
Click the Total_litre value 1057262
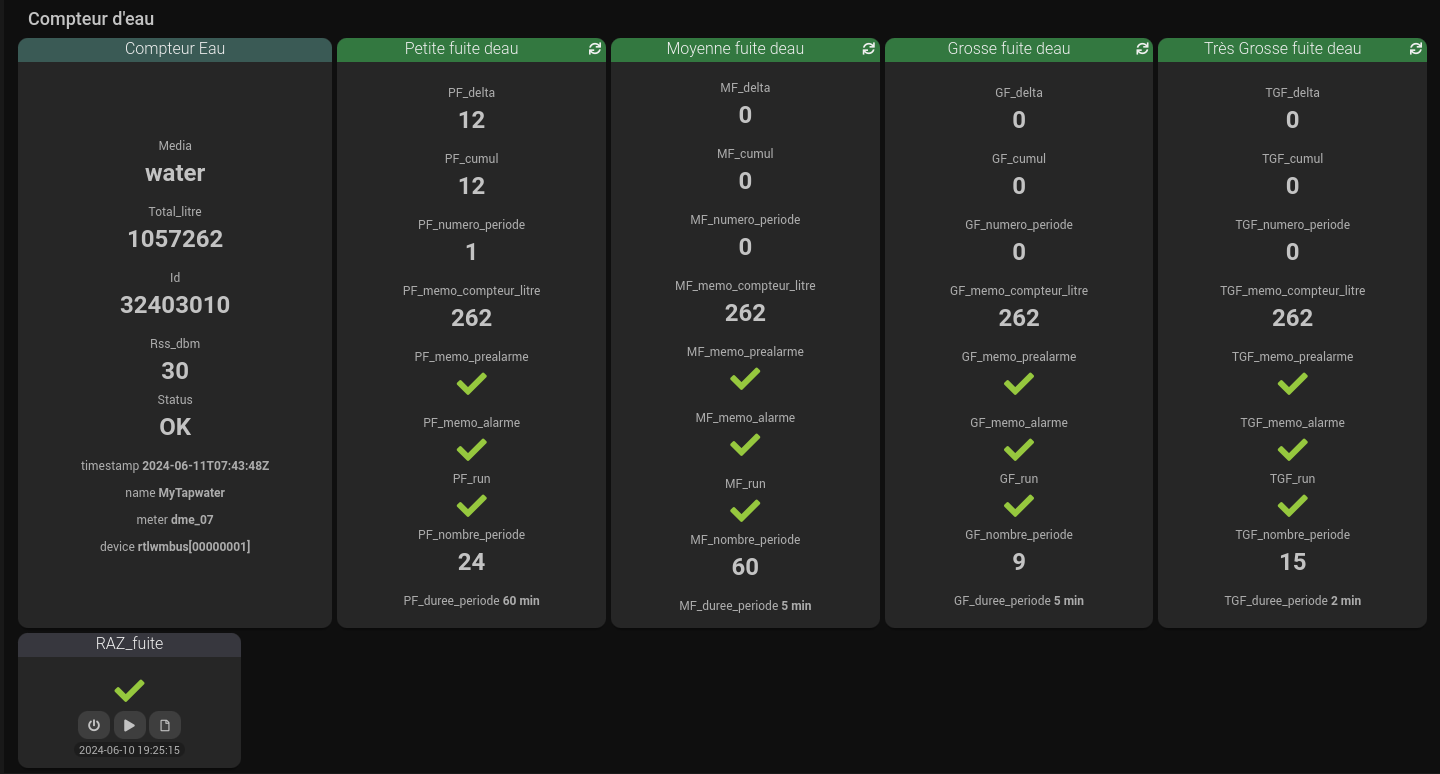pos(175,239)
